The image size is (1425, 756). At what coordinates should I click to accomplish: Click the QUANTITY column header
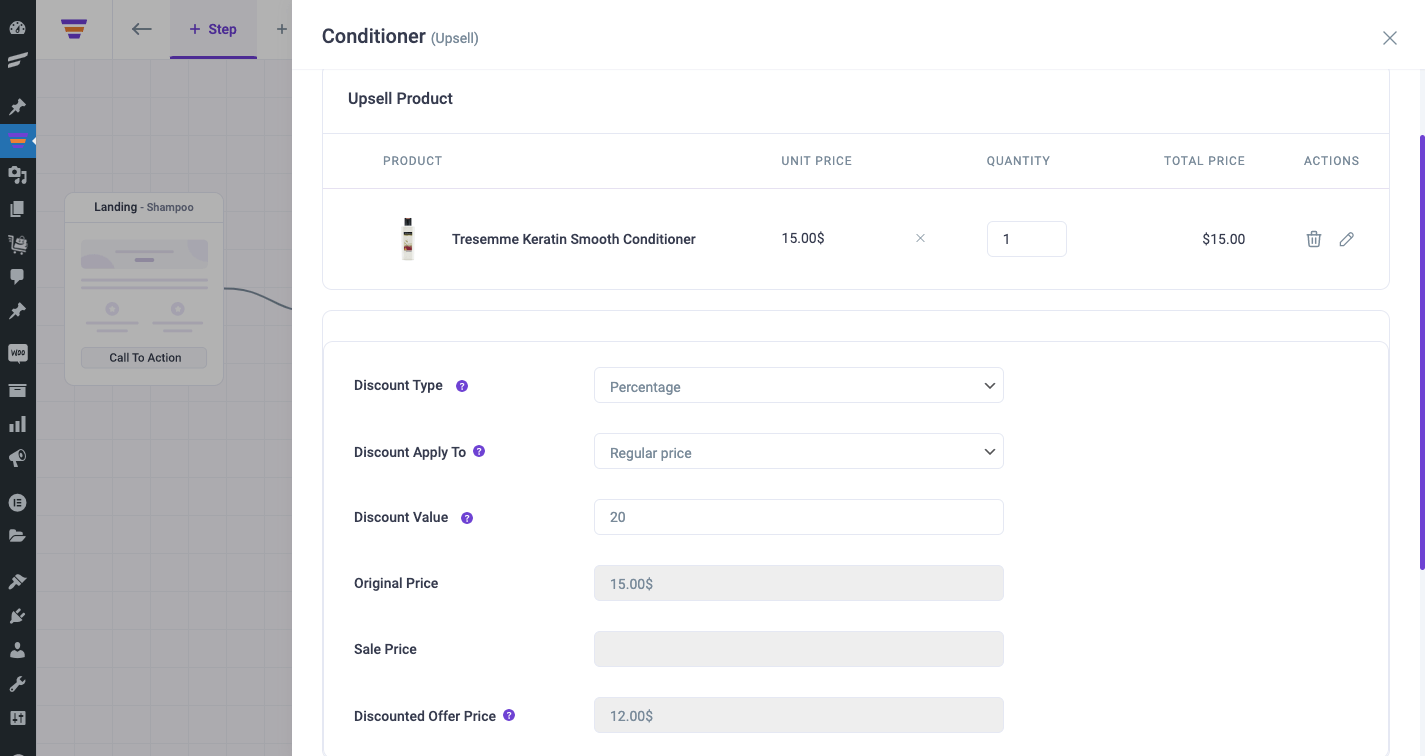tap(1018, 161)
